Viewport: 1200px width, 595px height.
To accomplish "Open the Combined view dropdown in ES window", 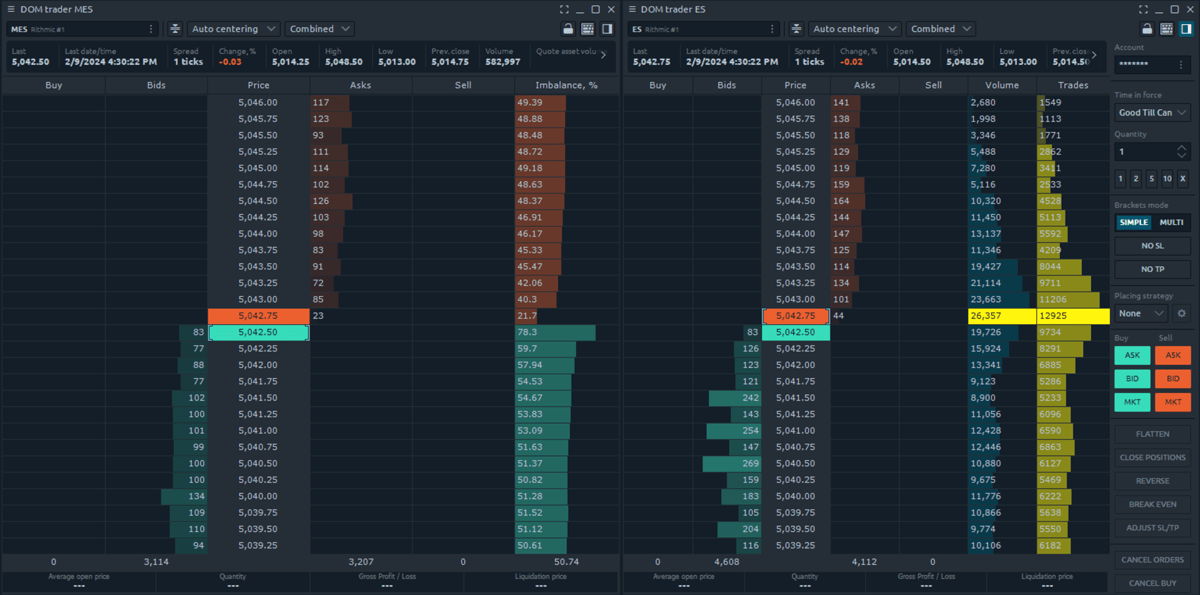I will tap(940, 29).
